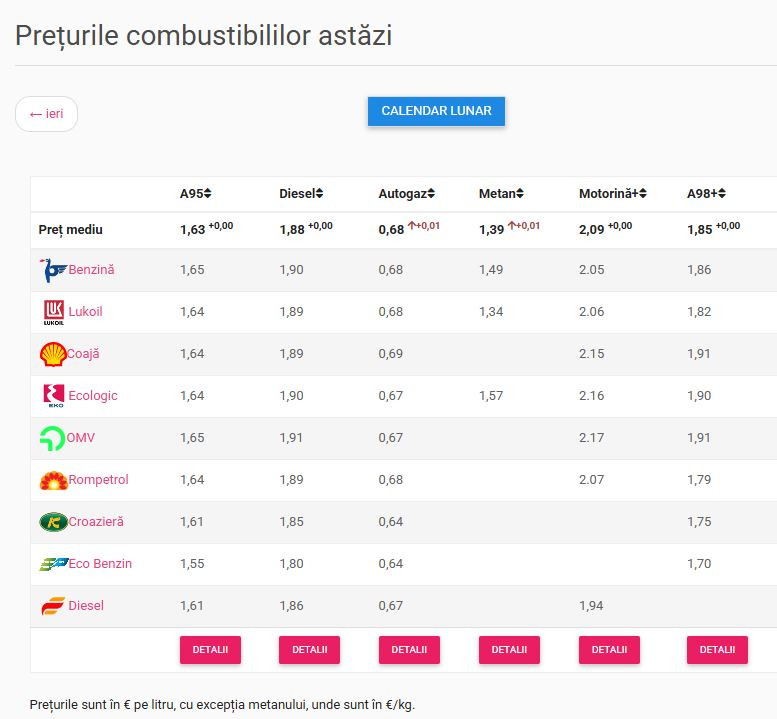Click the Lukoil brand logo icon

point(54,312)
